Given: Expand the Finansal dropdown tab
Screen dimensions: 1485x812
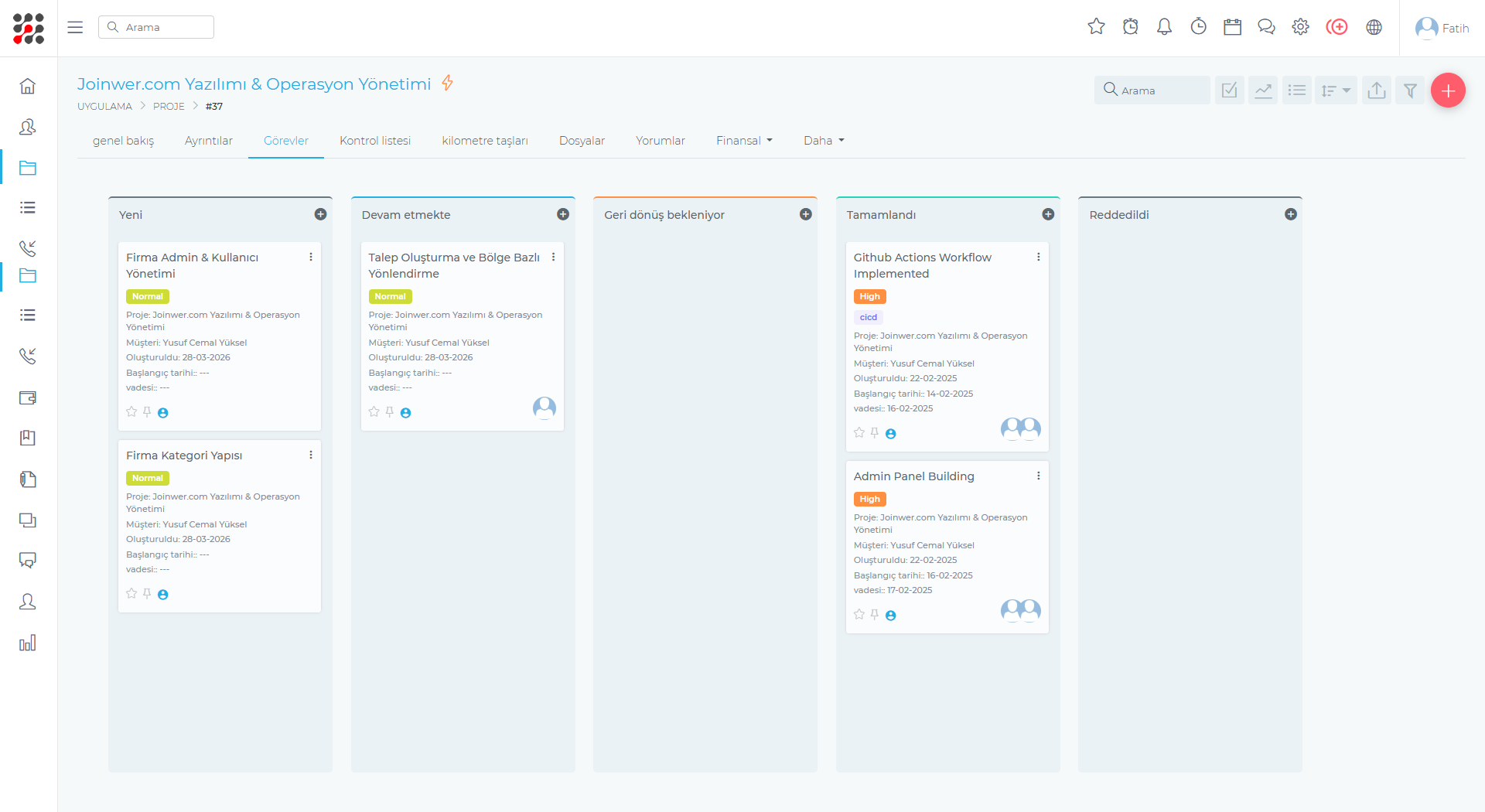Looking at the screenshot, I should (744, 141).
